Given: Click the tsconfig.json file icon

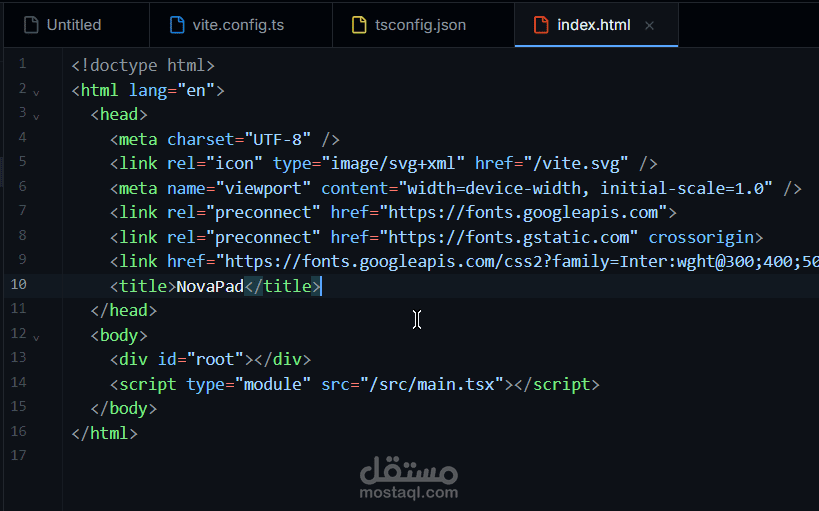Looking at the screenshot, I should click(359, 25).
